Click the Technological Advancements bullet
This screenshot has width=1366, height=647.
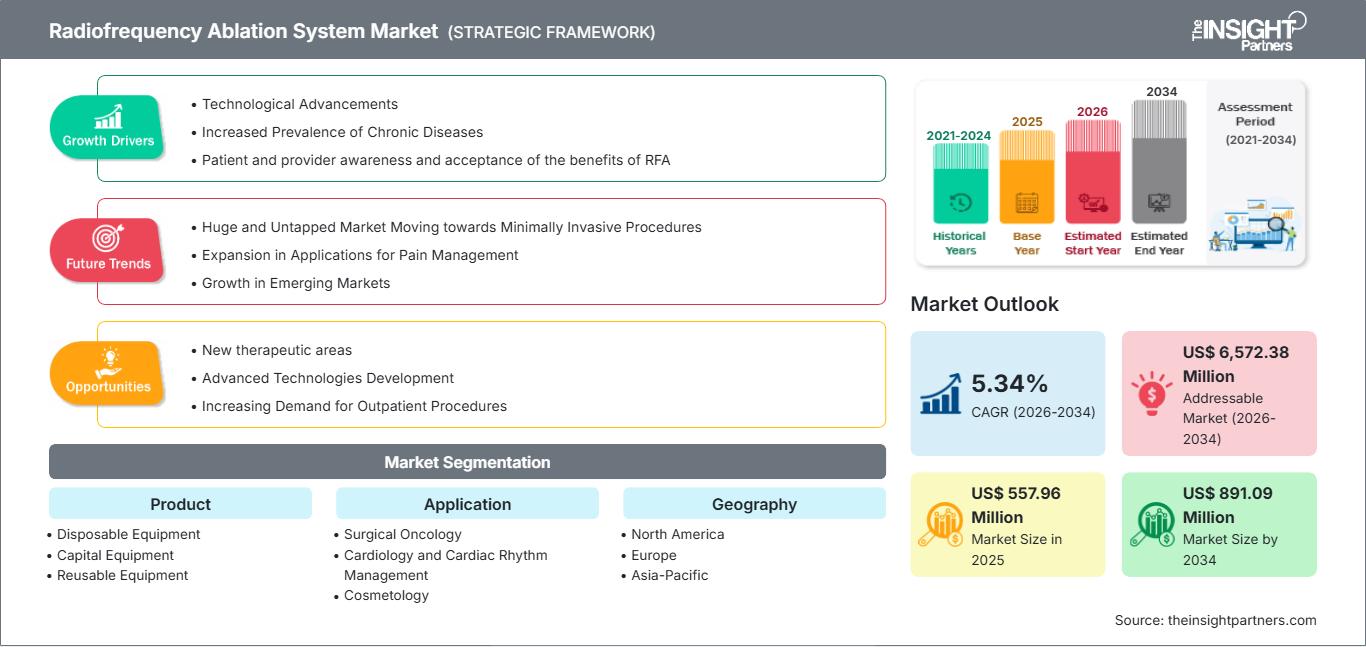coord(300,104)
